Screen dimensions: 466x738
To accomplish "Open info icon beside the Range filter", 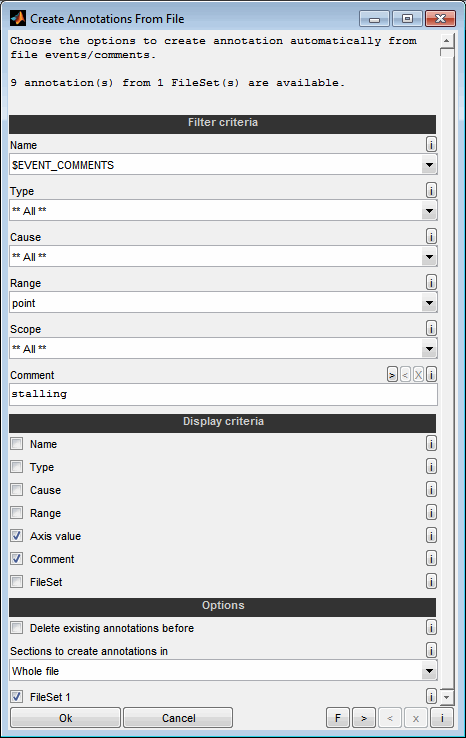I will pyautogui.click(x=431, y=282).
